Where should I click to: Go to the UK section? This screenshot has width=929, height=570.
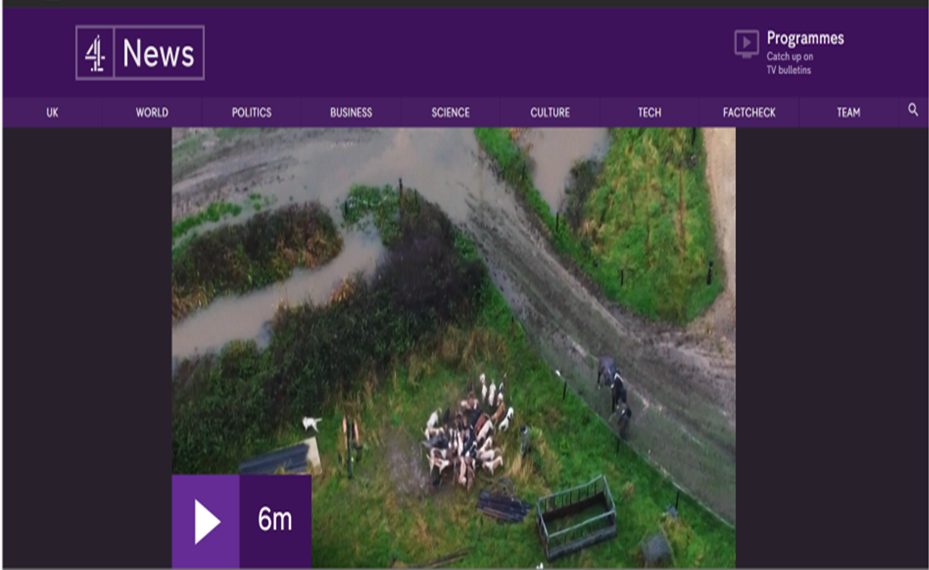tap(52, 113)
